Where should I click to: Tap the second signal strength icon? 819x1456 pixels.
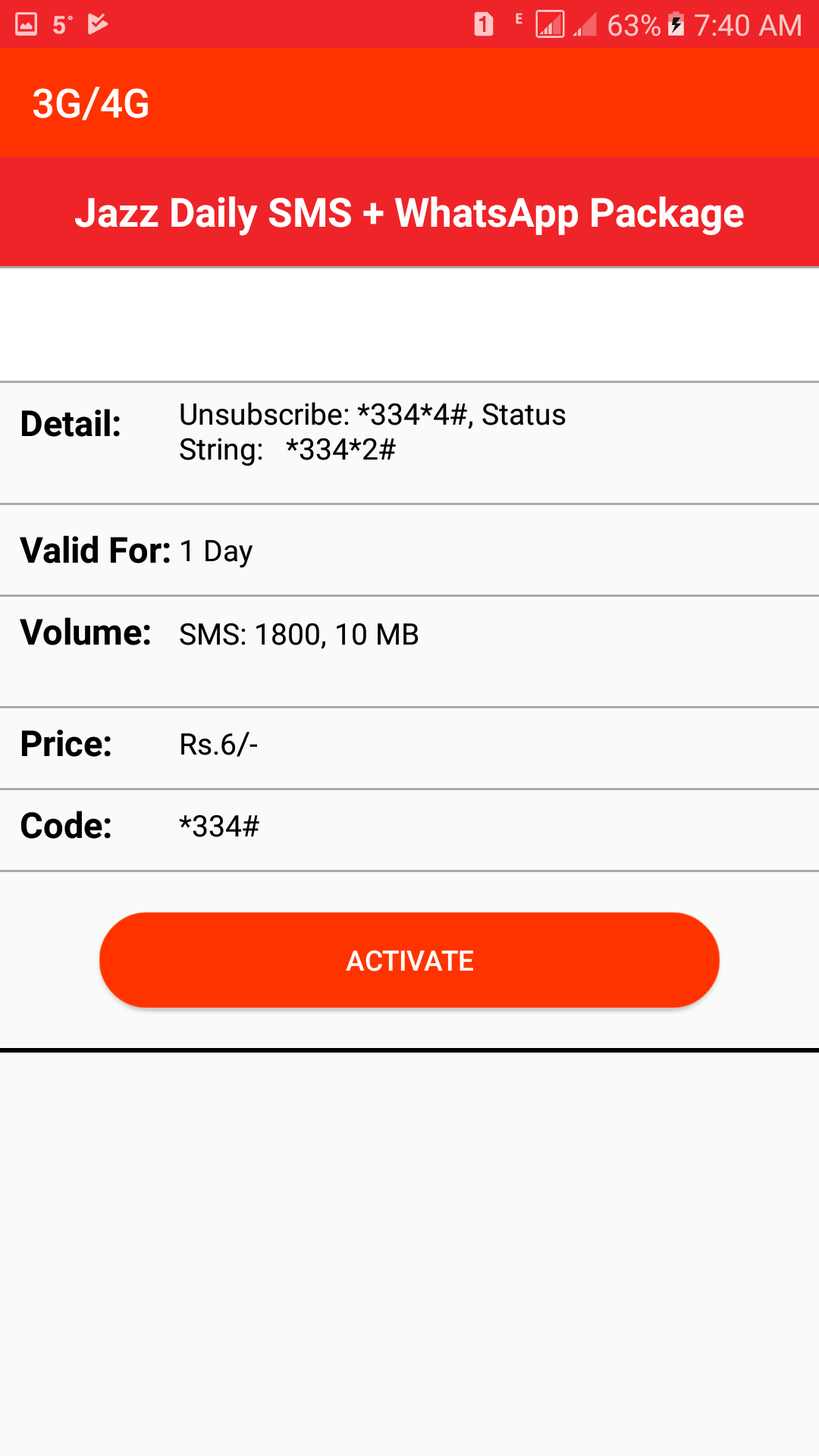click(585, 25)
